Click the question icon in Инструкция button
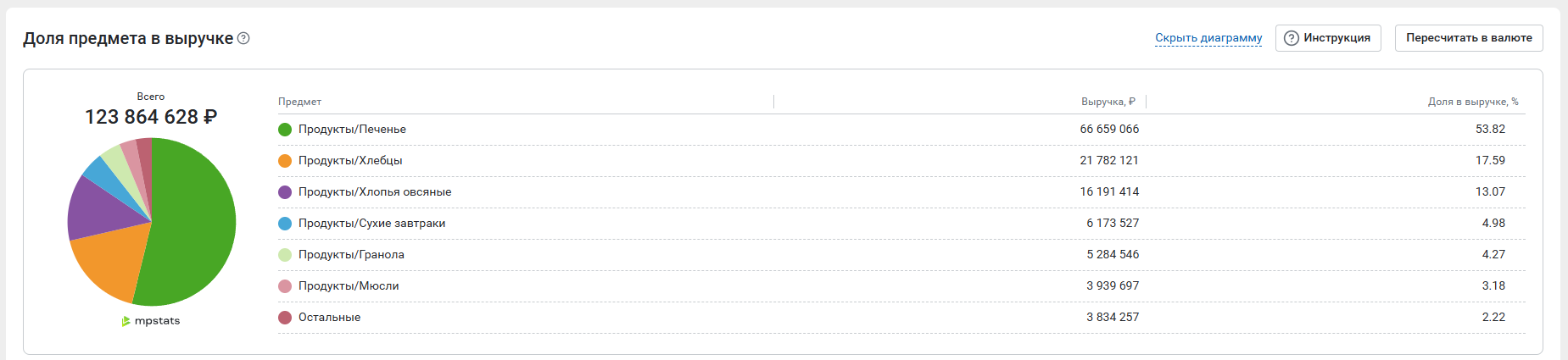 1292,38
